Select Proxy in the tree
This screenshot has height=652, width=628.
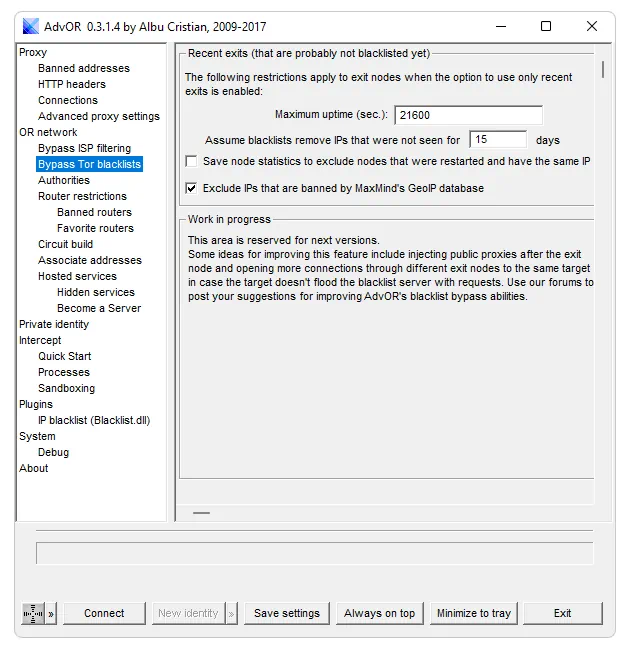point(33,52)
